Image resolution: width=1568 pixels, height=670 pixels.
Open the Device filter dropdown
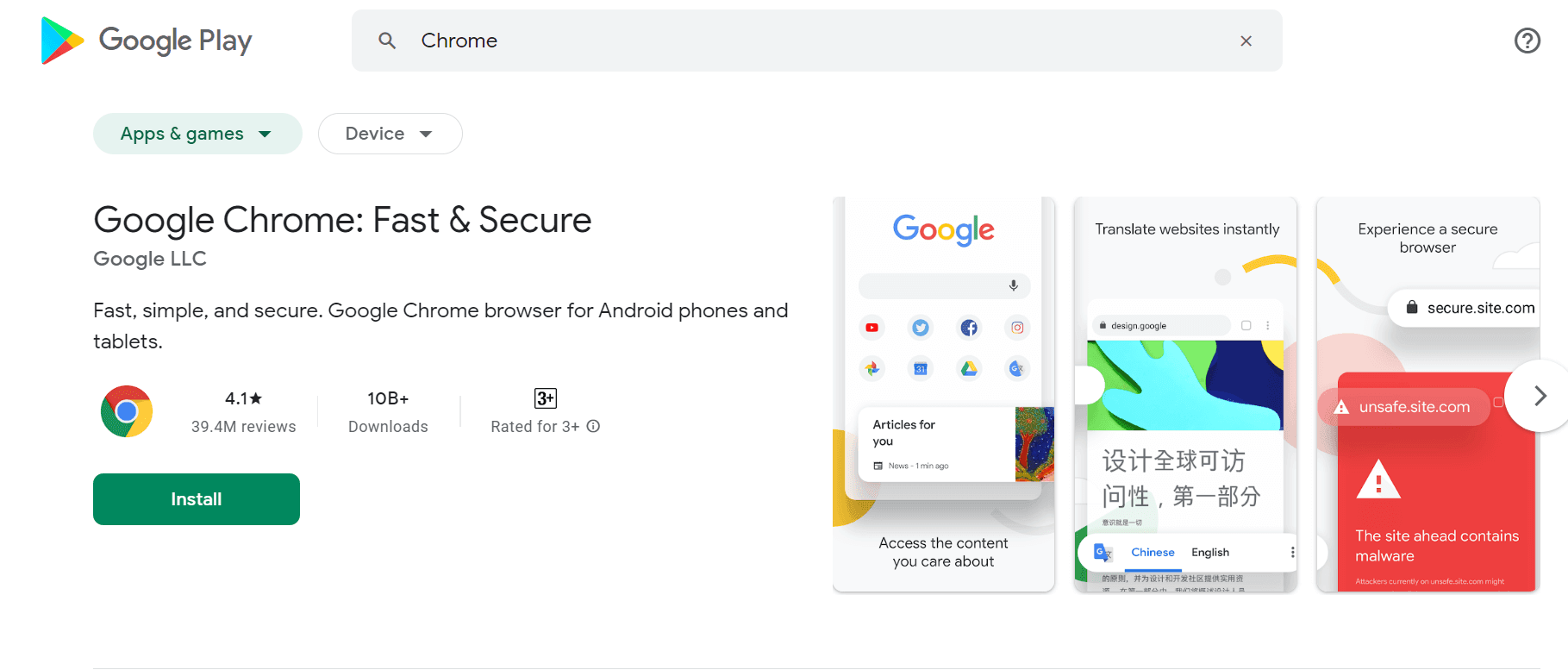tap(390, 134)
